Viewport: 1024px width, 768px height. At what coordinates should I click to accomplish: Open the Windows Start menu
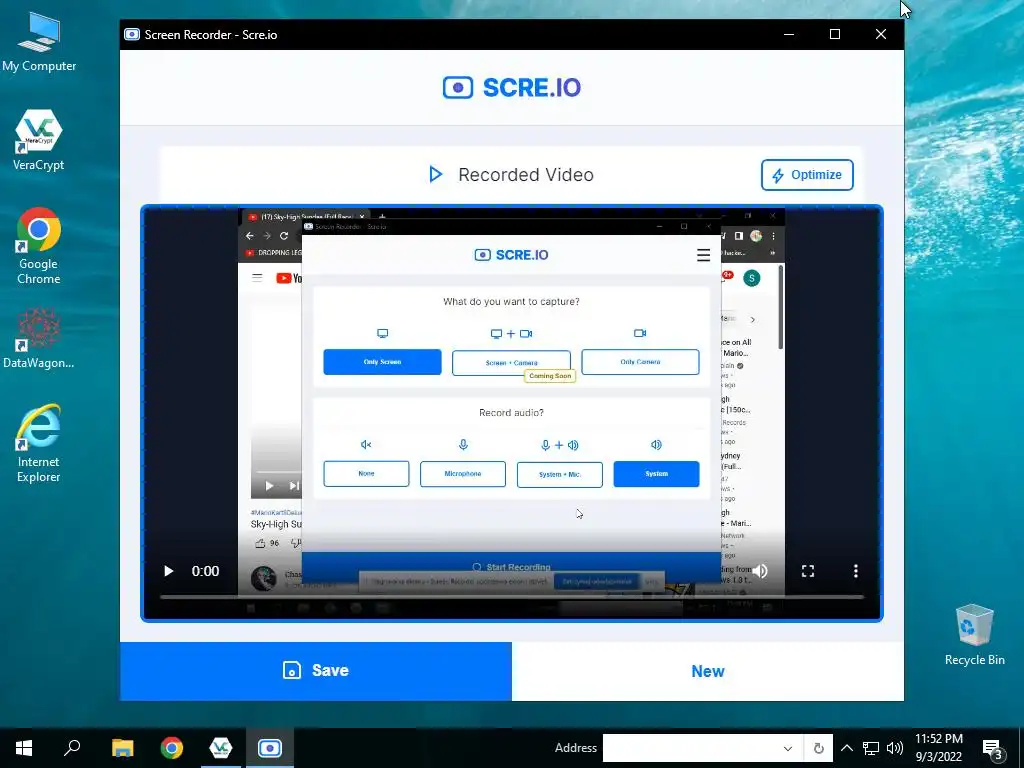pyautogui.click(x=24, y=748)
